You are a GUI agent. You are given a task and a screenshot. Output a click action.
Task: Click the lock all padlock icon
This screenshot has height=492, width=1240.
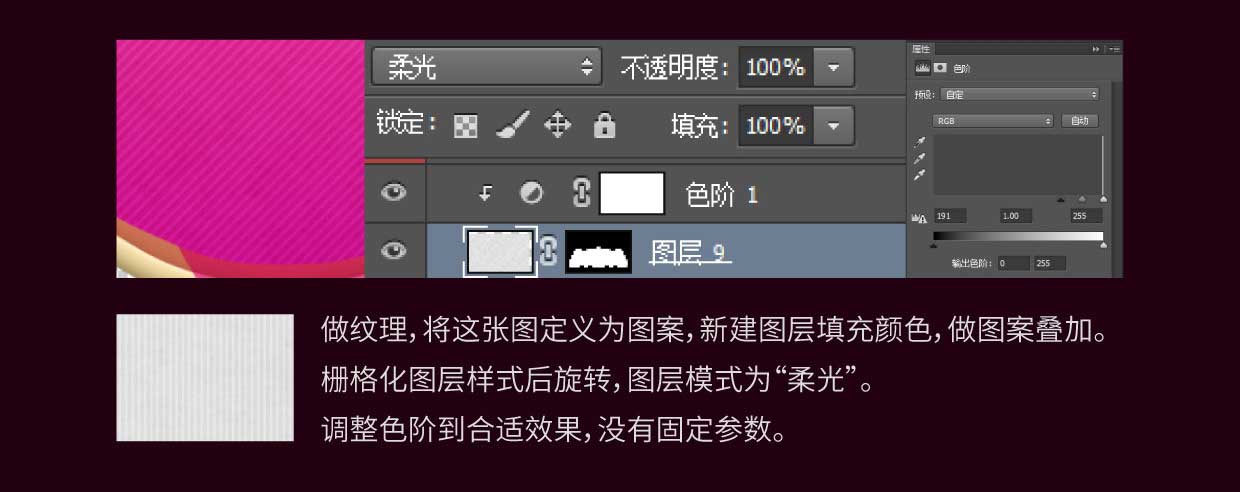tap(604, 125)
